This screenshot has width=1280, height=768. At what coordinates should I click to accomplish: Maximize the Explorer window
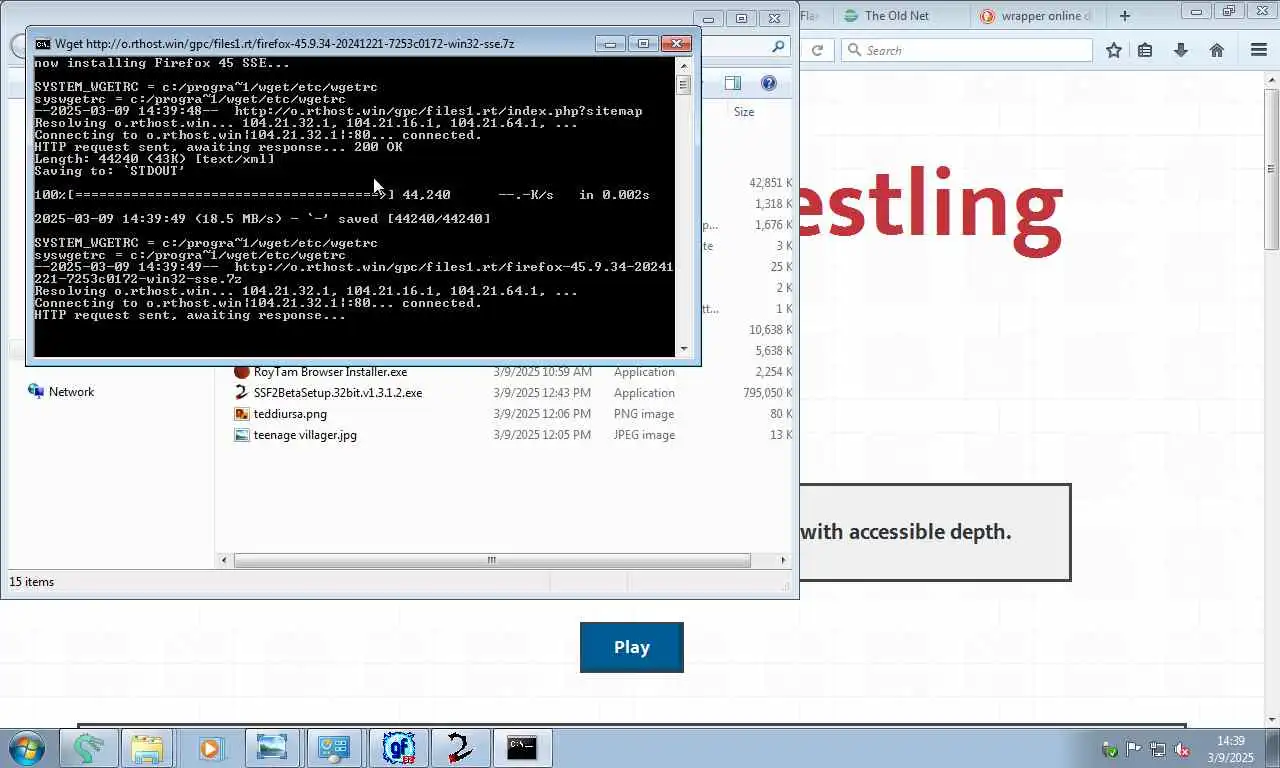tap(741, 18)
